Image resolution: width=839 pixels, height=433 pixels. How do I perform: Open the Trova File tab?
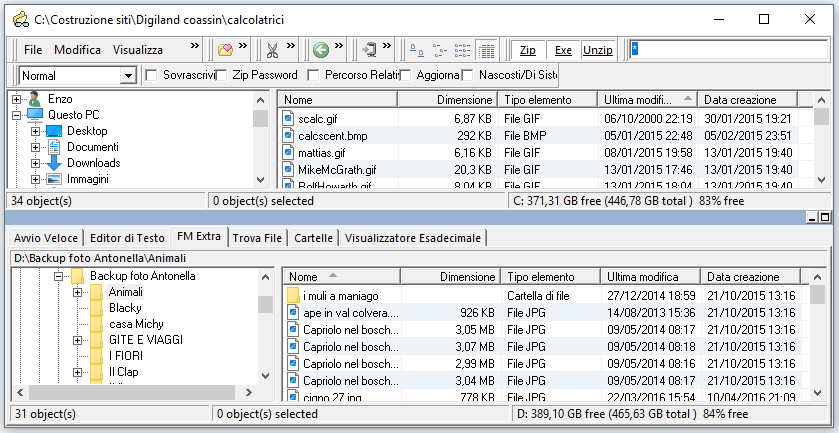pyautogui.click(x=257, y=238)
